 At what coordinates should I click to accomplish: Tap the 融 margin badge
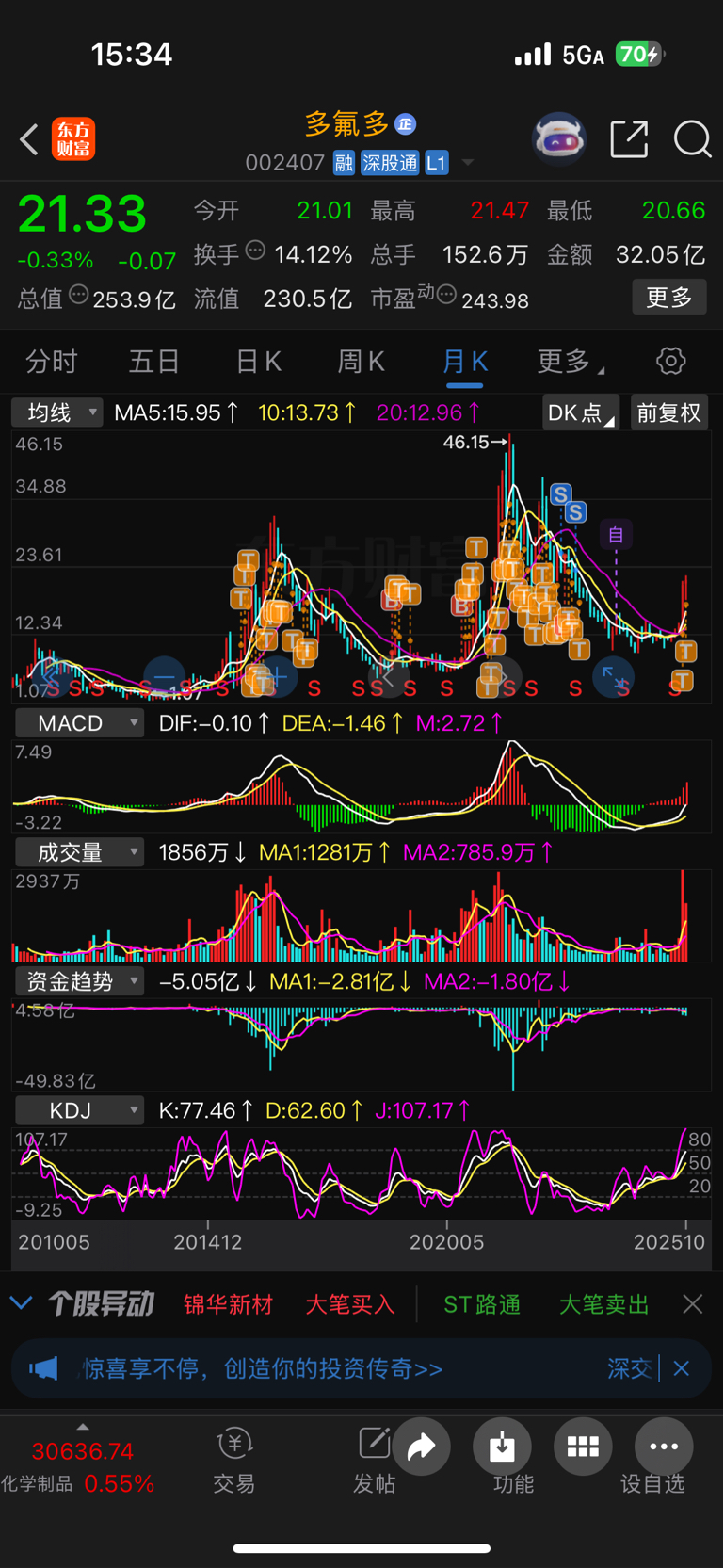click(x=344, y=163)
